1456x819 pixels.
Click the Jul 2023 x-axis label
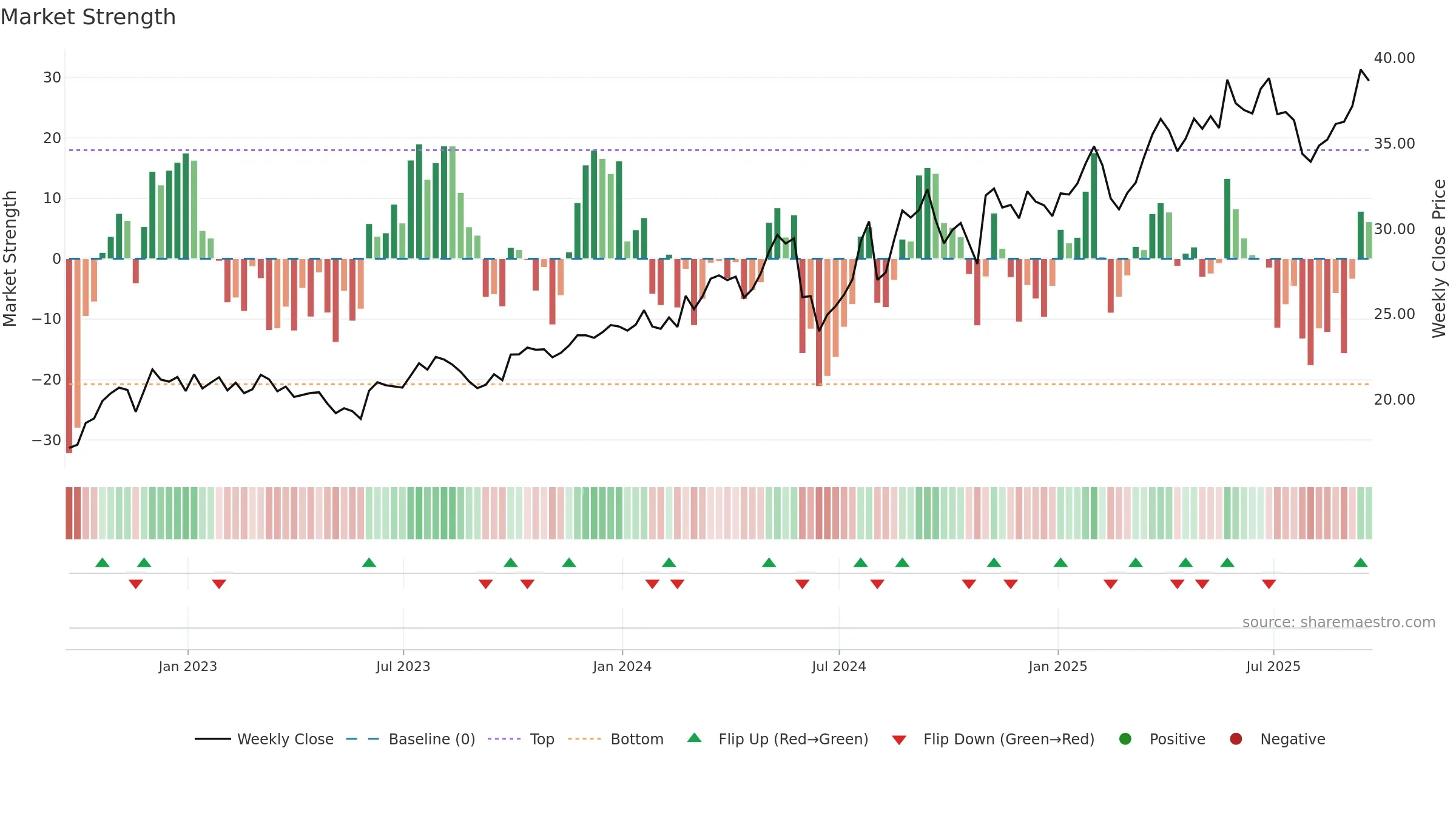(x=403, y=666)
